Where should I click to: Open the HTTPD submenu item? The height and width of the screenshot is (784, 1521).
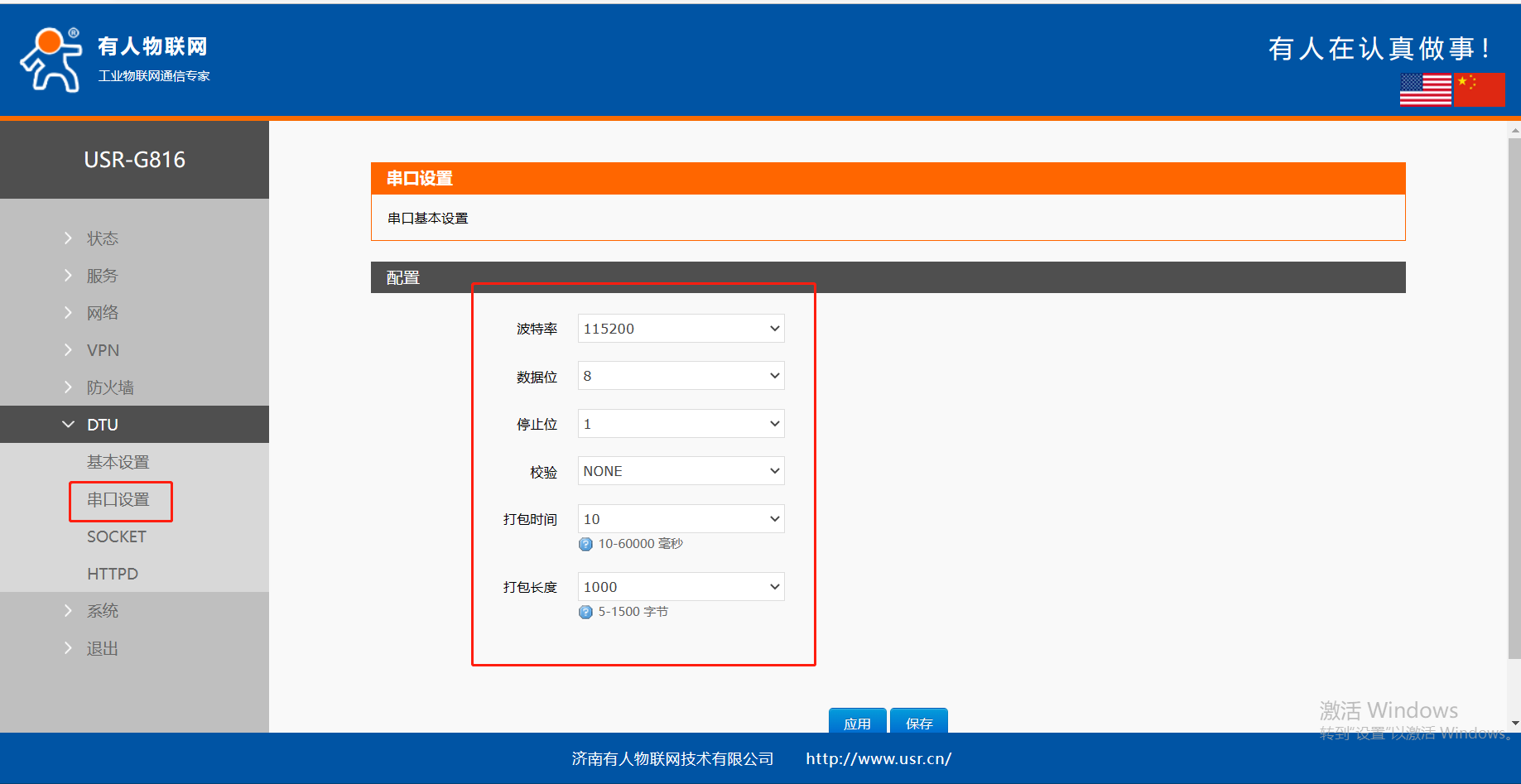(113, 574)
